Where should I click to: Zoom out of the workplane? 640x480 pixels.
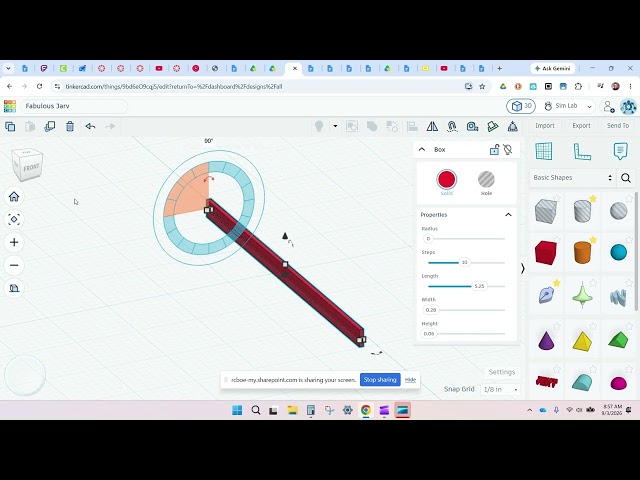(14, 265)
